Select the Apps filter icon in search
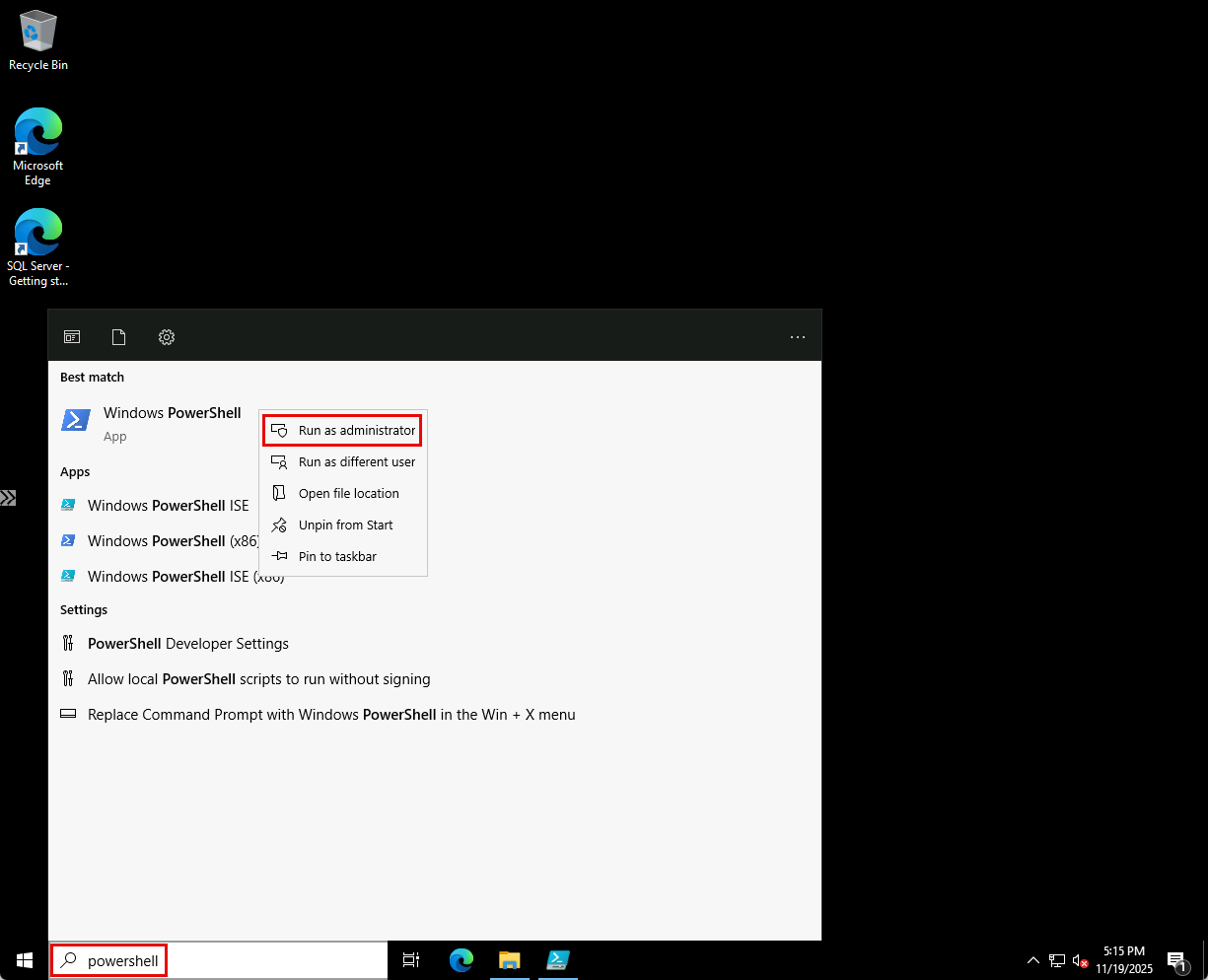Image resolution: width=1208 pixels, height=980 pixels. click(71, 336)
